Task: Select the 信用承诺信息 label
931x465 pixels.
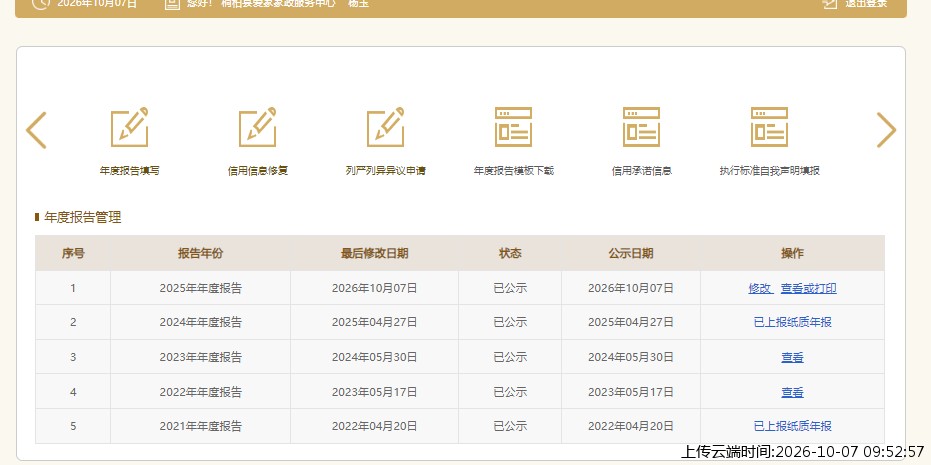Action: click(641, 171)
